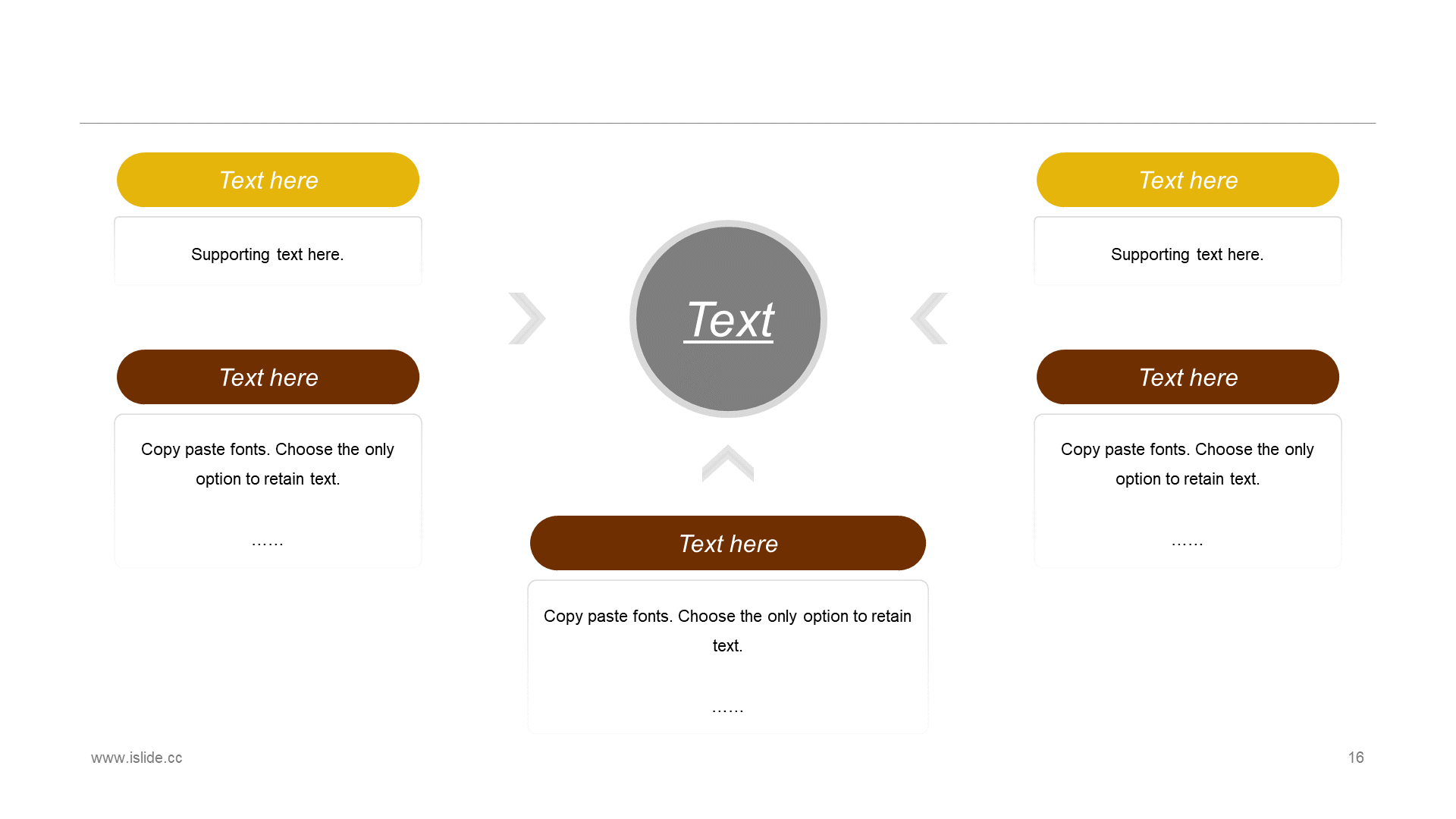This screenshot has height=819, width=1456.
Task: Click the left panel supporting text area
Action: click(x=266, y=253)
